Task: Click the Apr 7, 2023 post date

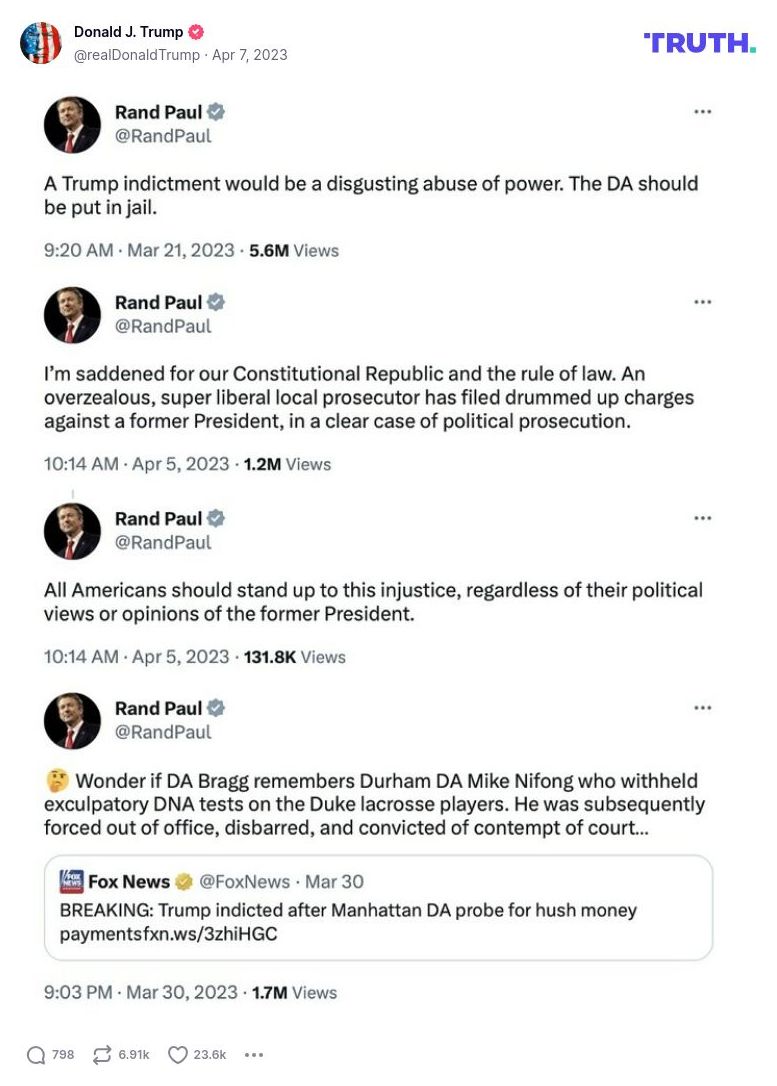Action: (249, 55)
